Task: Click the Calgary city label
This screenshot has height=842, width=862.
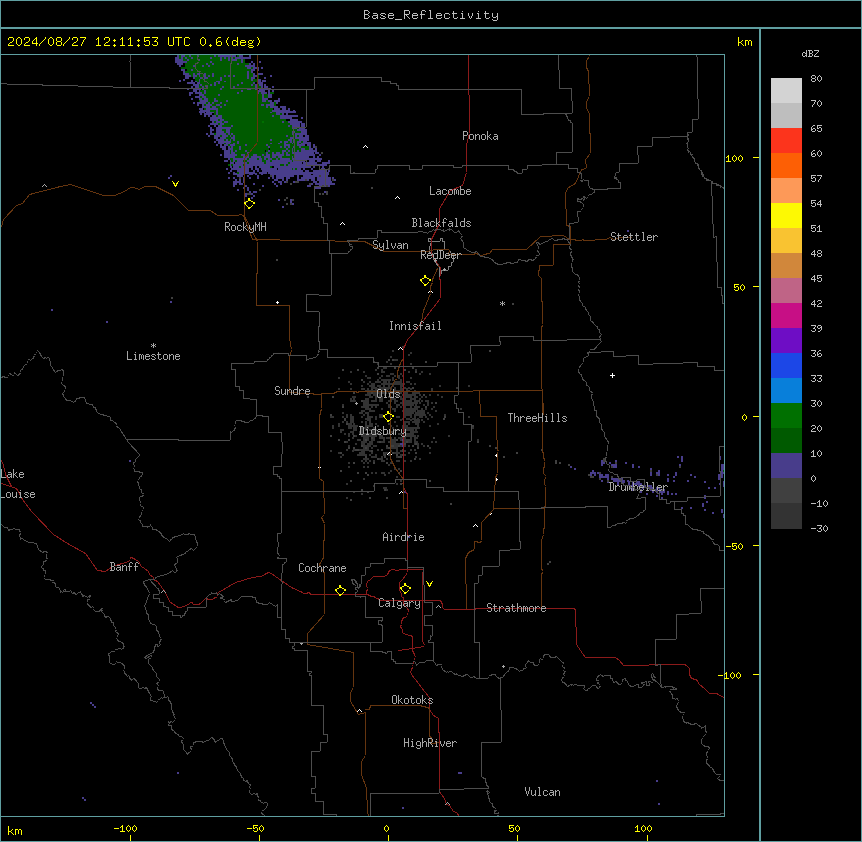Action: pyautogui.click(x=399, y=603)
